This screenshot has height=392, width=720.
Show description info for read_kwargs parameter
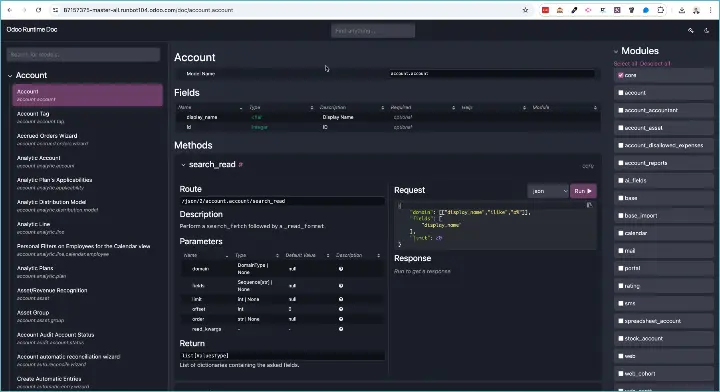341,329
